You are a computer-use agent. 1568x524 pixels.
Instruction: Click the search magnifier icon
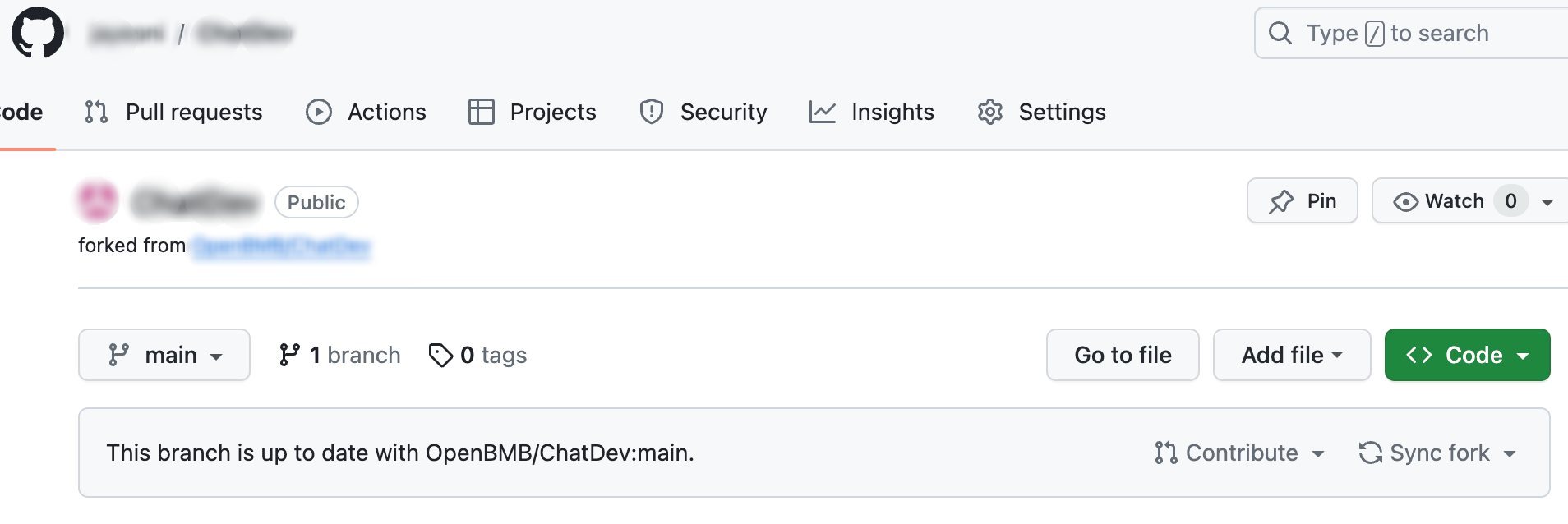(1280, 33)
